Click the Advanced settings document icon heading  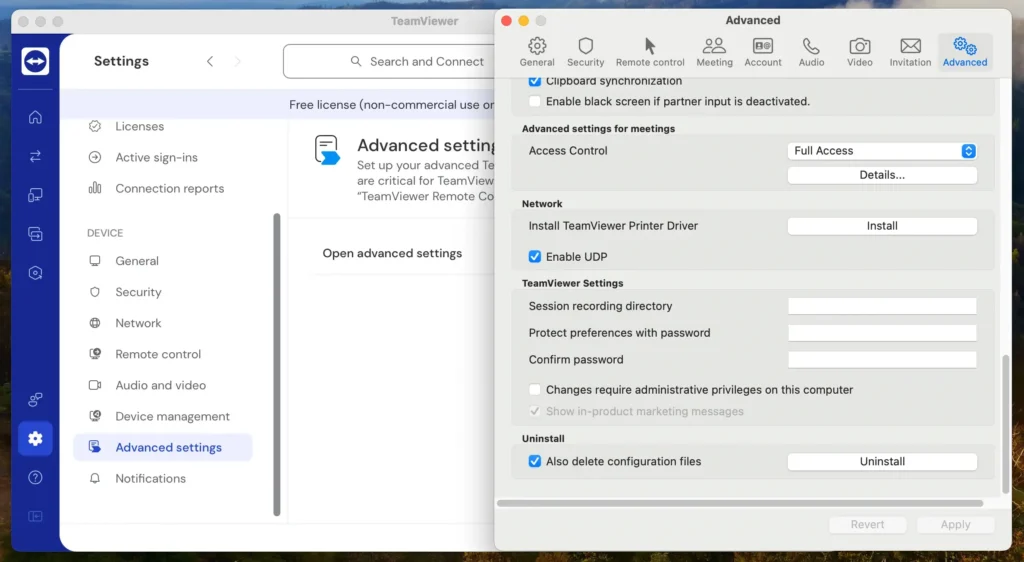coord(327,149)
